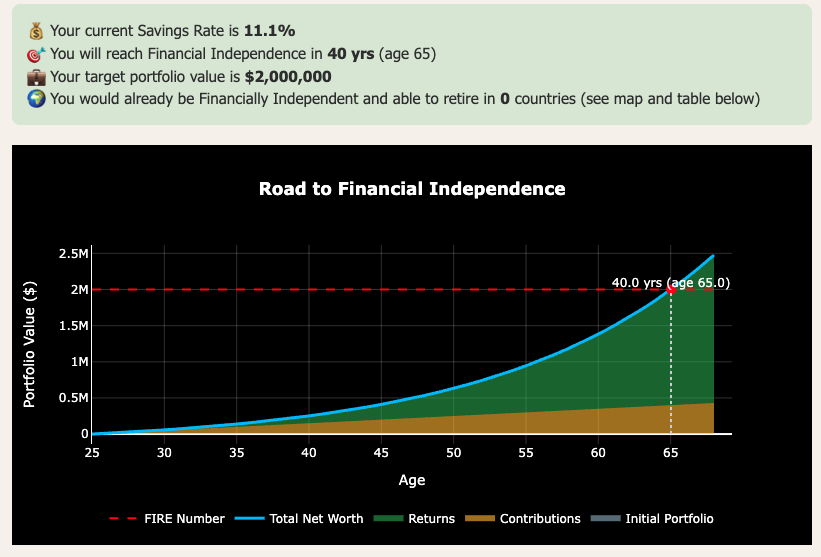Viewport: 821px width, 557px height.
Task: Toggle the Contributions legend entry
Action: click(x=523, y=519)
